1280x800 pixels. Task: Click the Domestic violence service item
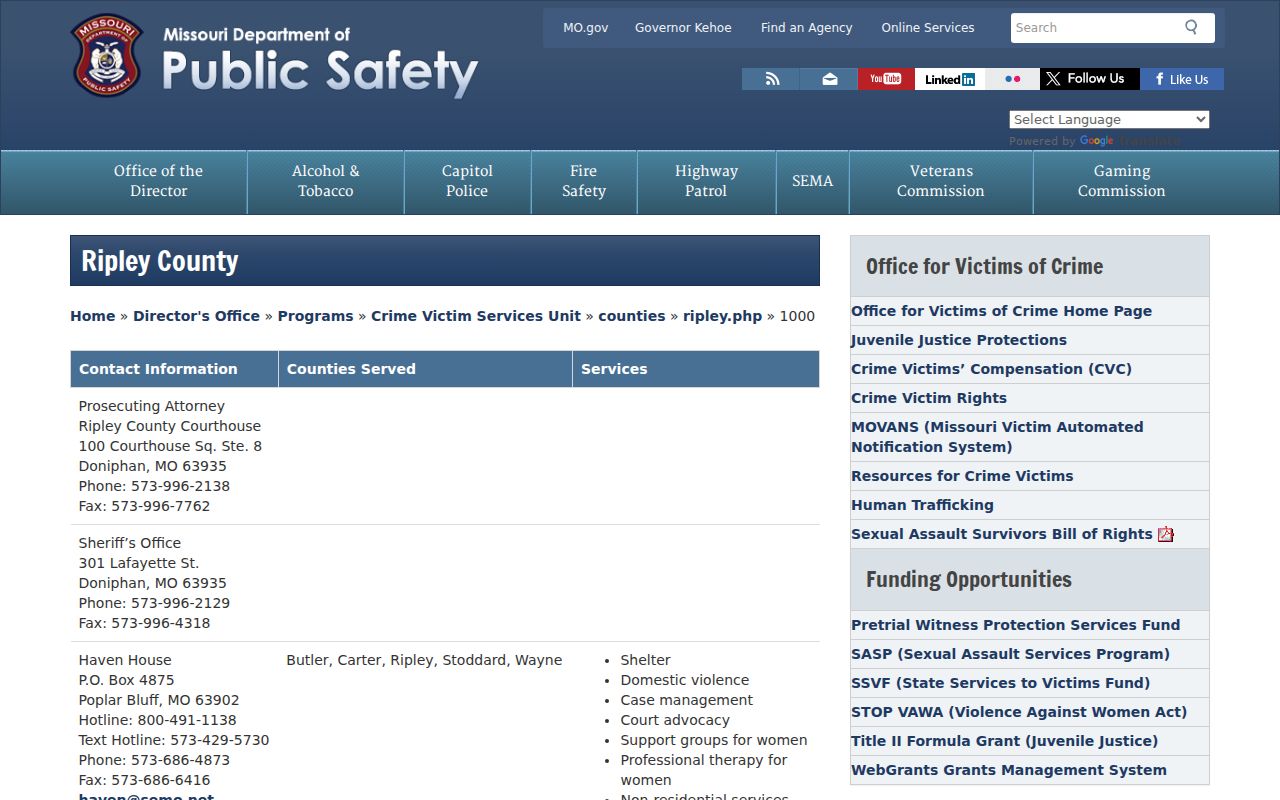685,680
